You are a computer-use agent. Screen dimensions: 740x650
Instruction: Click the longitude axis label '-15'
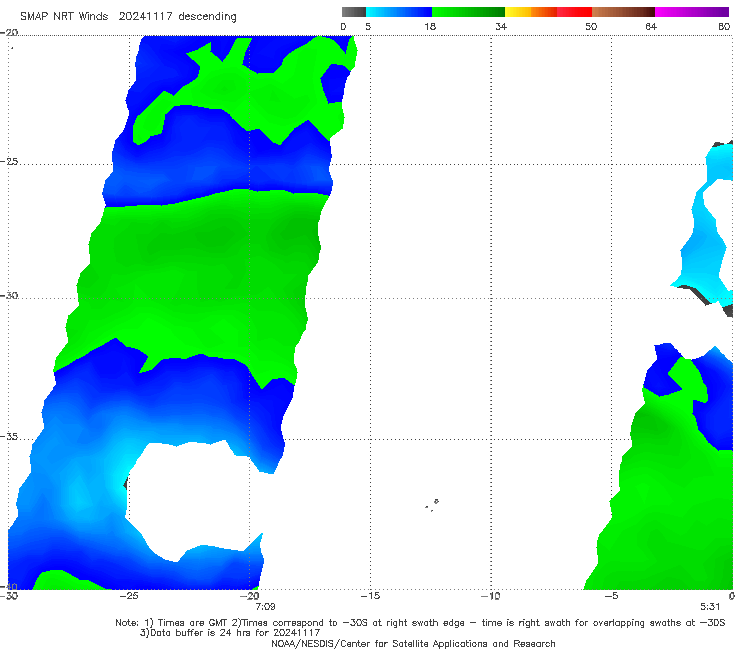(370, 596)
